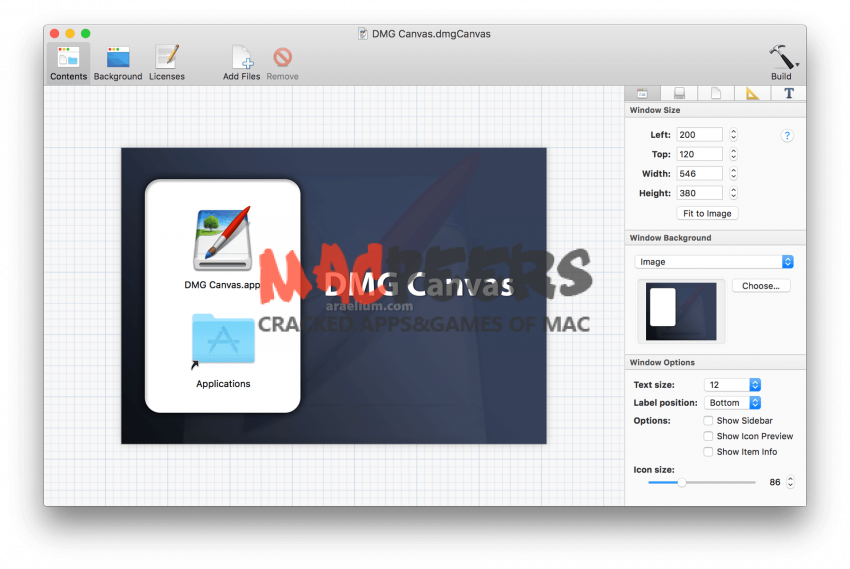Open the help question mark button
Screen dimensions: 850x569
[787, 135]
